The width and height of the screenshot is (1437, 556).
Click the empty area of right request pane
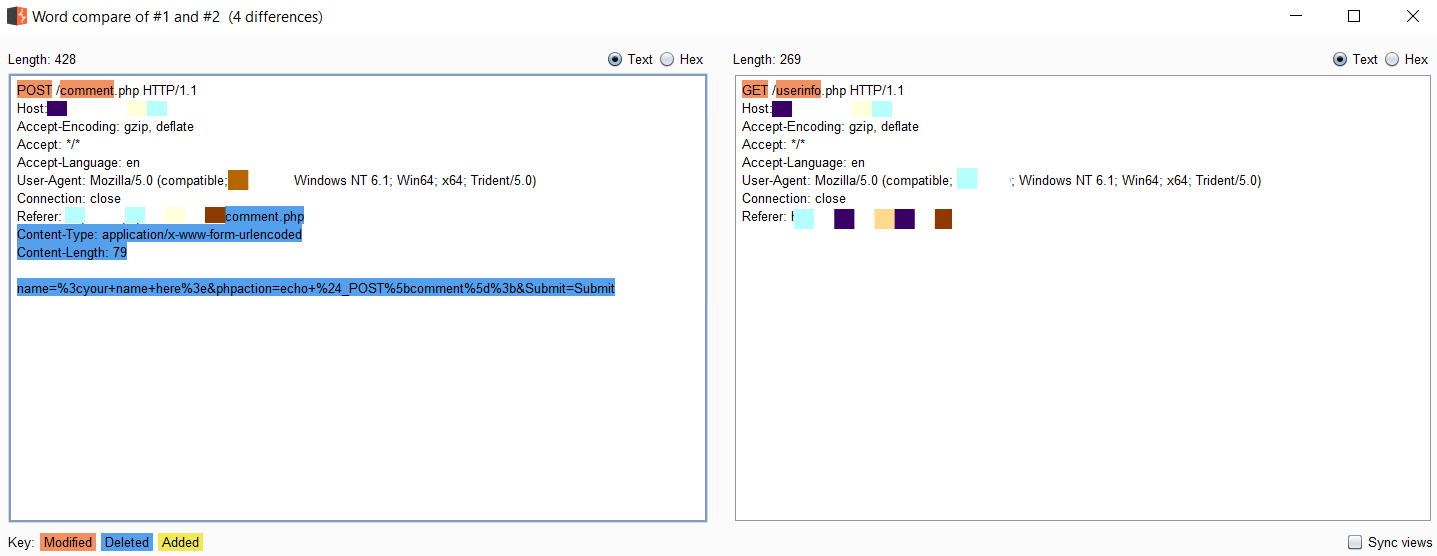[1080, 380]
